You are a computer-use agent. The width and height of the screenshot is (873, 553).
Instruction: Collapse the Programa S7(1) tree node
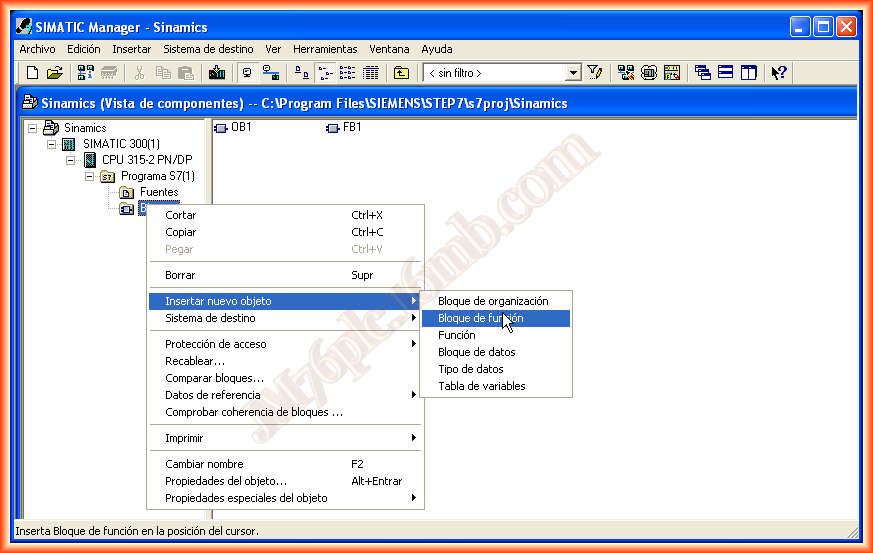(90, 176)
